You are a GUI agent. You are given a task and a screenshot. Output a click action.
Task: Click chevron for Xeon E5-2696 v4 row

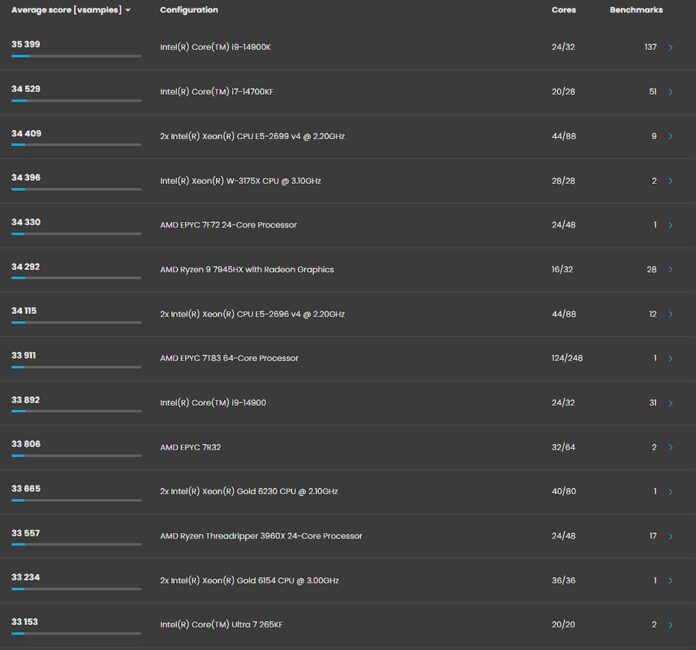point(670,314)
